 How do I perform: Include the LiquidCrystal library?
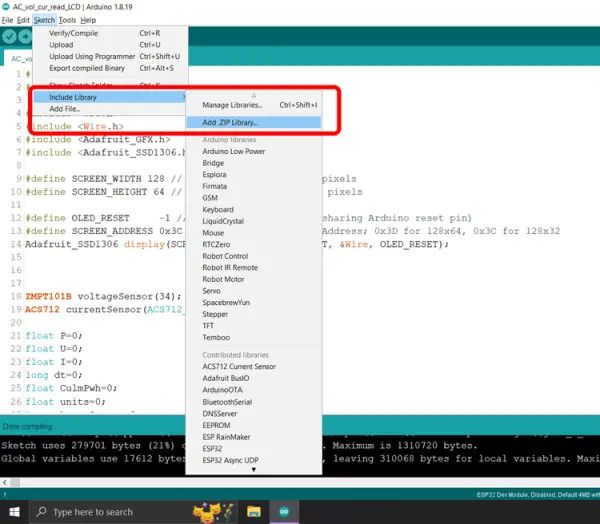click(254, 221)
